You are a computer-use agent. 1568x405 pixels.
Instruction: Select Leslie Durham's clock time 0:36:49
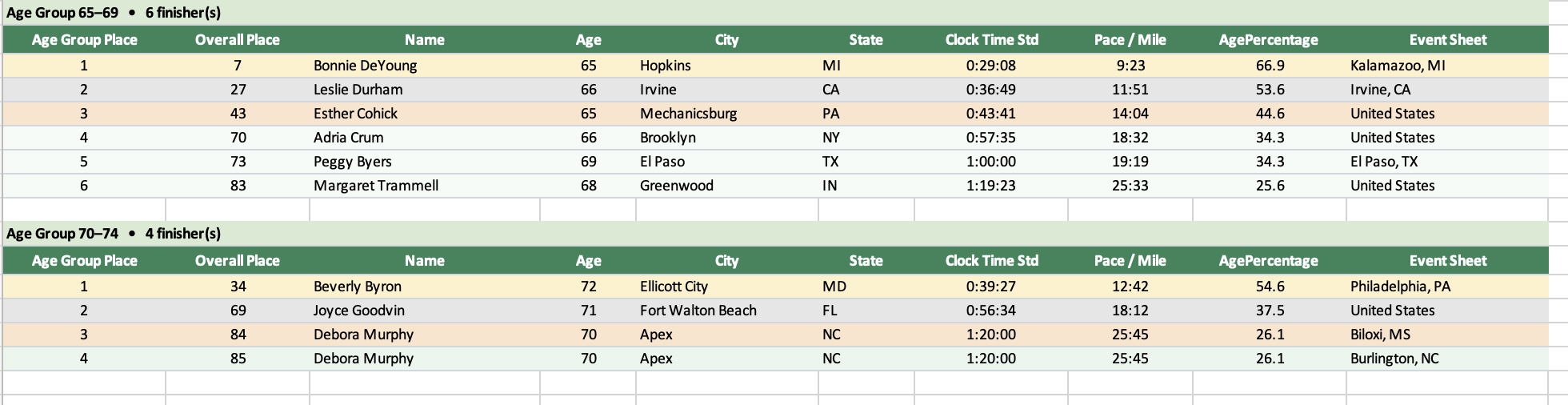(x=990, y=90)
